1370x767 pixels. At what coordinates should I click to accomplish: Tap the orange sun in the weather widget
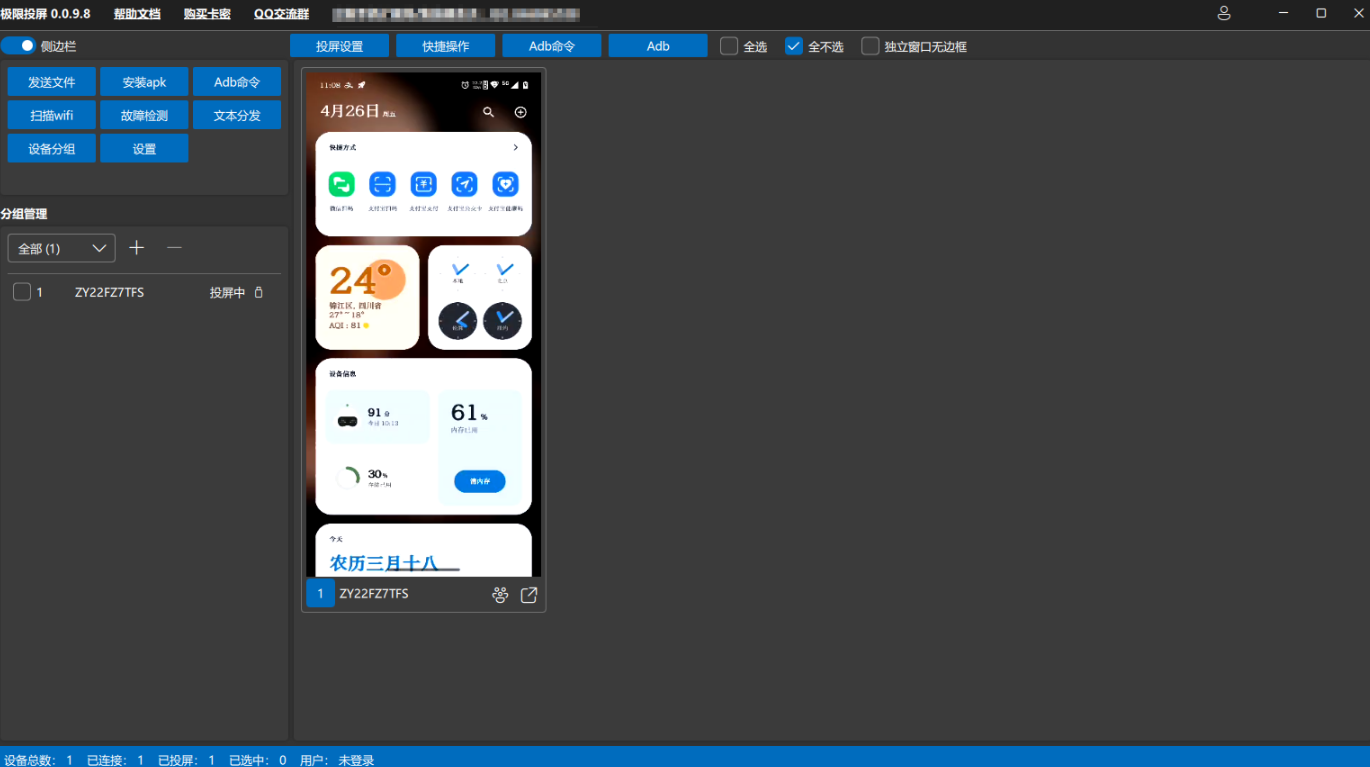[x=383, y=281]
